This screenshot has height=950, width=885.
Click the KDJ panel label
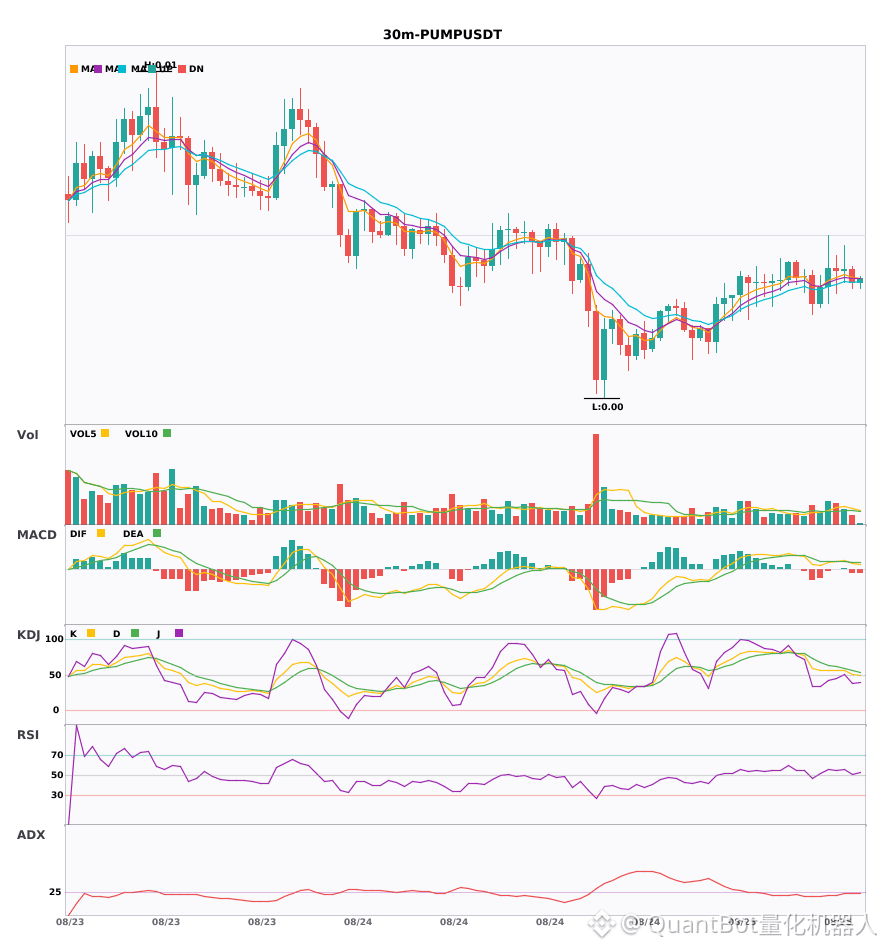(28, 635)
